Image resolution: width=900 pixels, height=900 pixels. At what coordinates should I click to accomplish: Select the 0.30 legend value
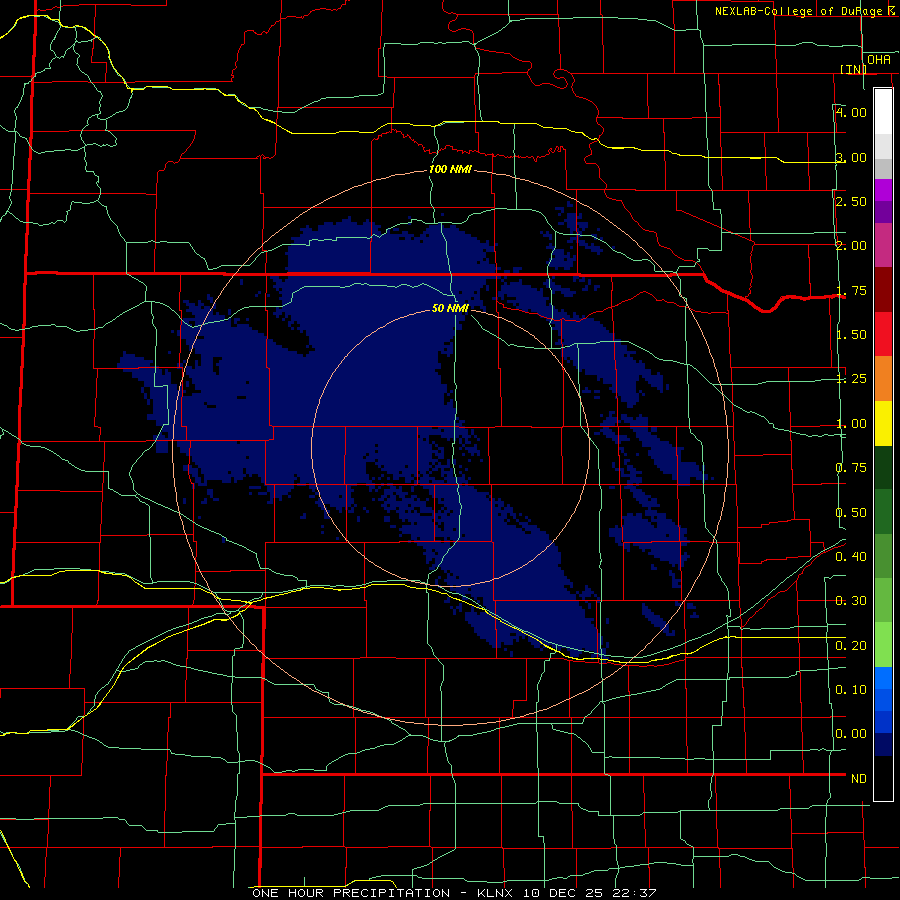coord(851,601)
